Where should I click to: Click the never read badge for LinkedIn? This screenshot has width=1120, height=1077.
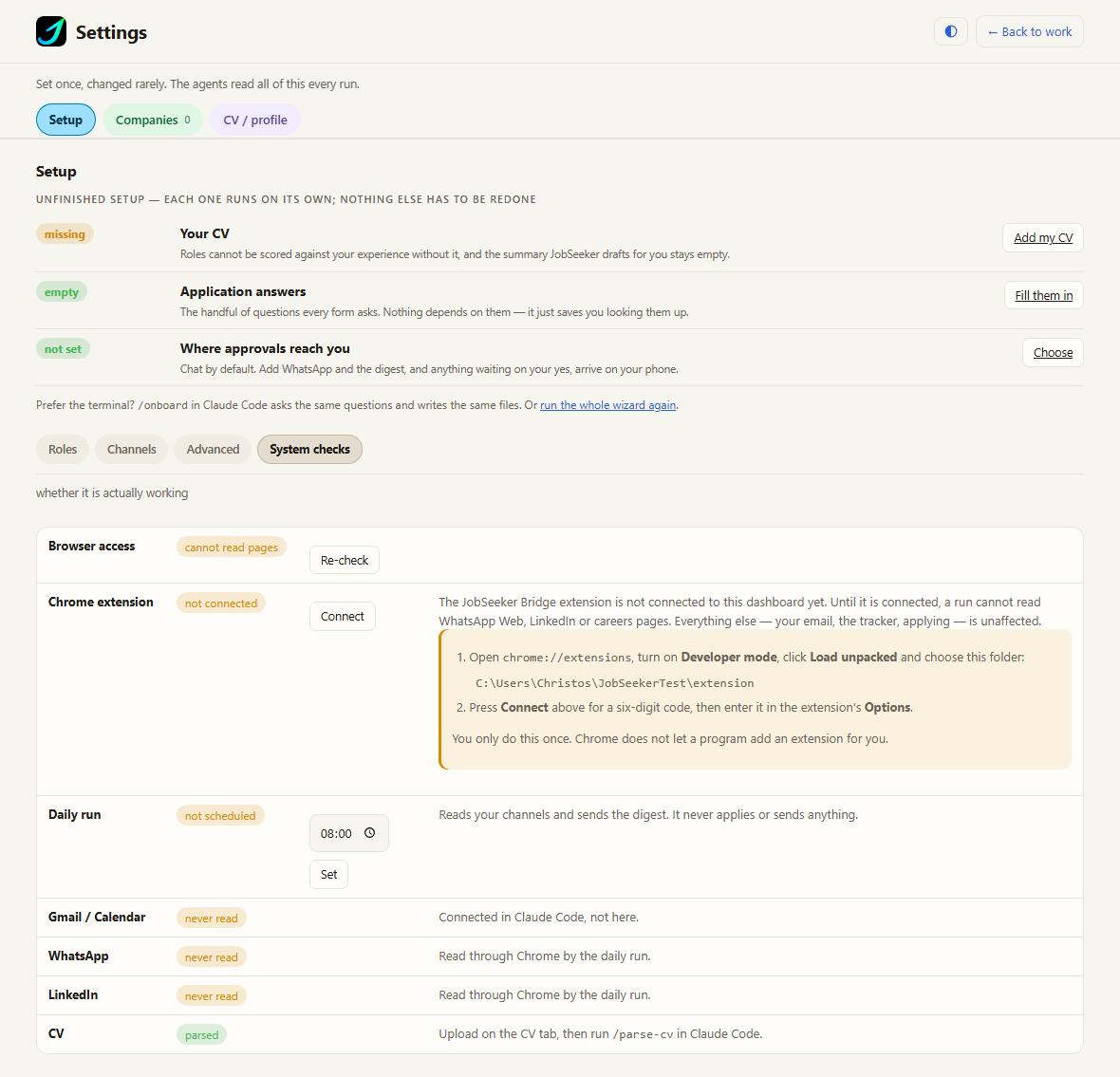212,996
